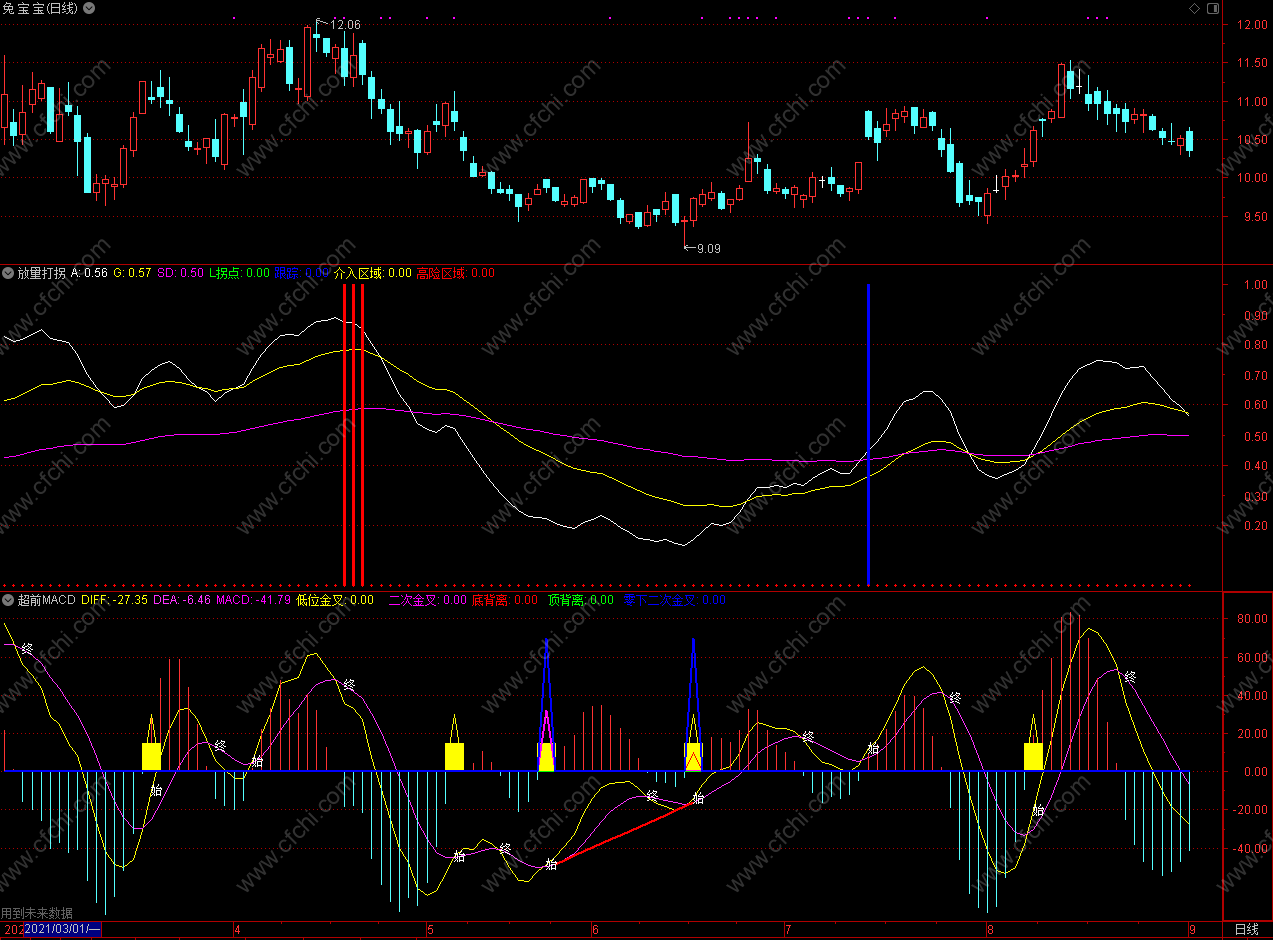This screenshot has height=940, width=1273.
Task: Click the rightmost yellow square signal in MACD panel
Action: 1033,756
